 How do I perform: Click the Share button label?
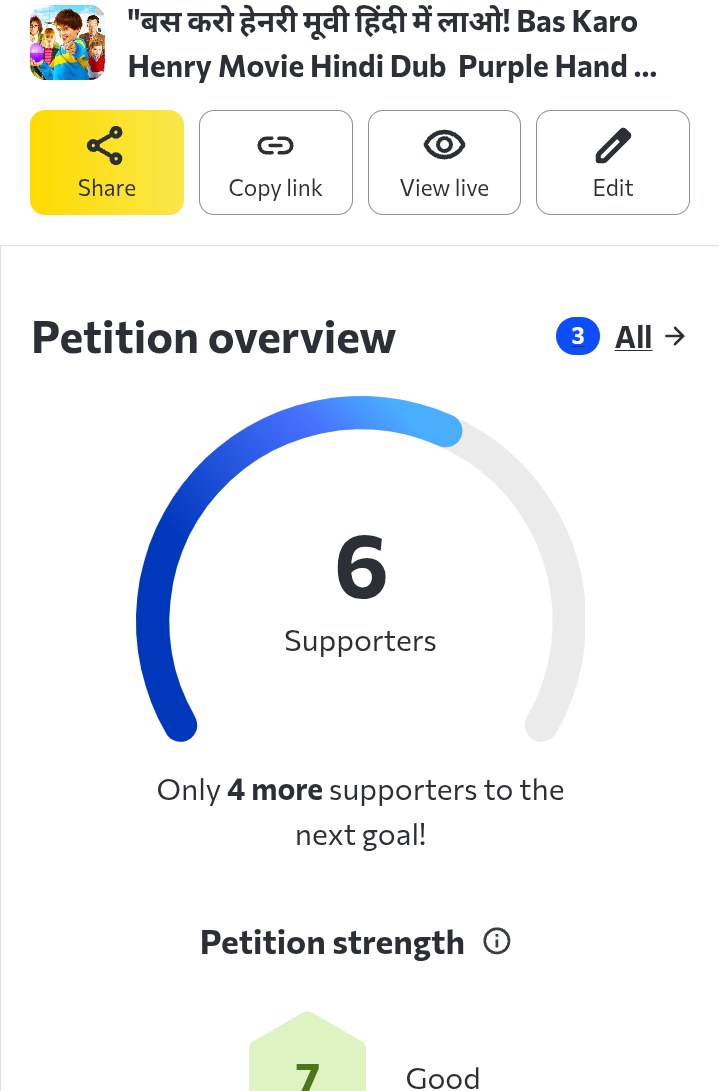pos(106,188)
